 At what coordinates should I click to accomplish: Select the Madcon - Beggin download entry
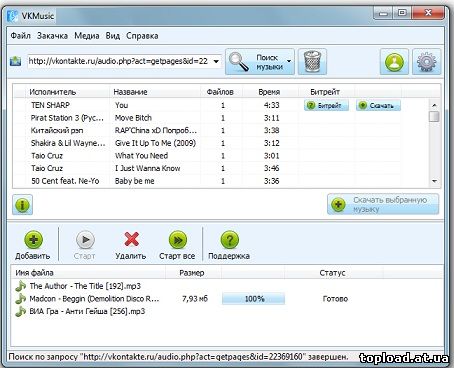click(x=95, y=299)
